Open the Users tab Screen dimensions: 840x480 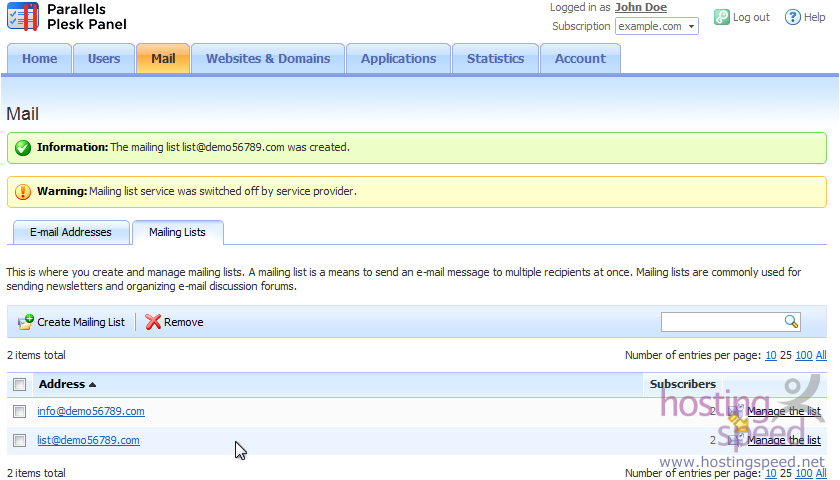click(x=104, y=58)
